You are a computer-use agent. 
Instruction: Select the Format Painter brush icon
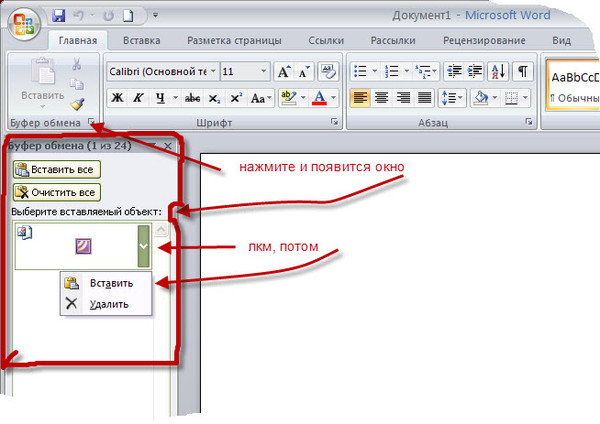77,104
